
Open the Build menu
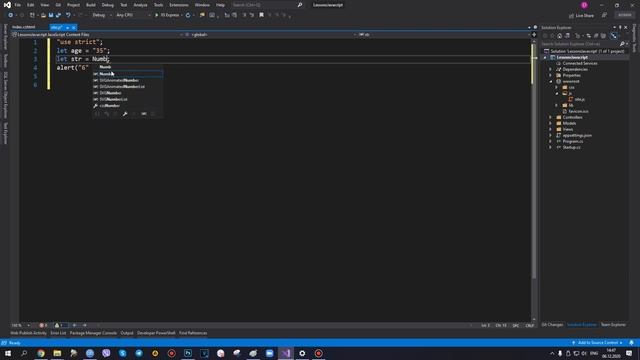[91, 5]
